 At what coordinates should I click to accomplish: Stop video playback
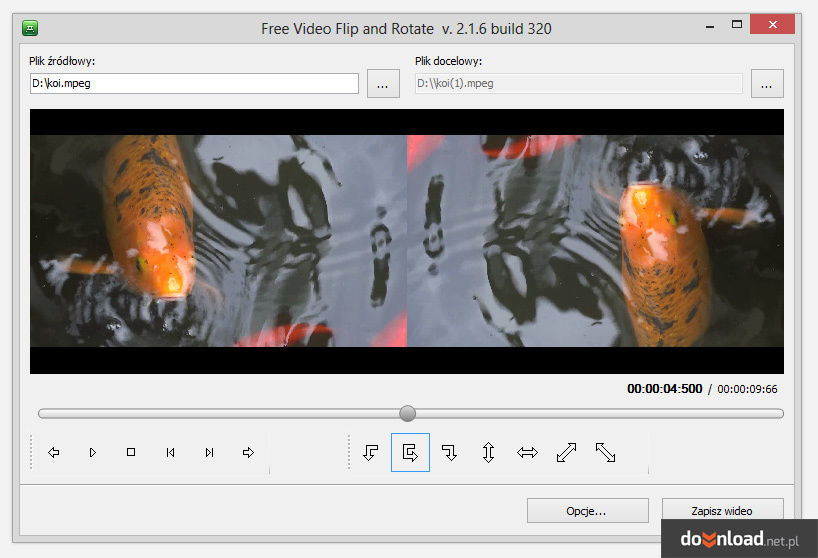[x=131, y=452]
